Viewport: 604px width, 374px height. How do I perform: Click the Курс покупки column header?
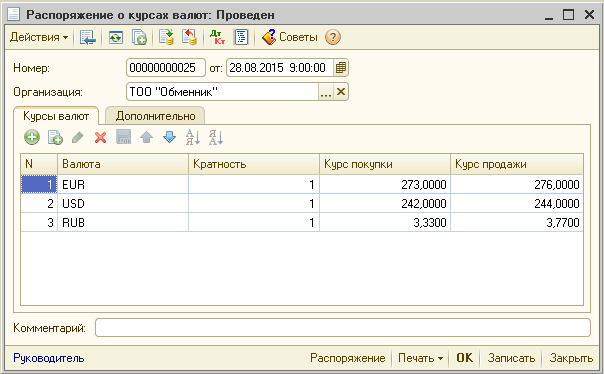pos(385,164)
